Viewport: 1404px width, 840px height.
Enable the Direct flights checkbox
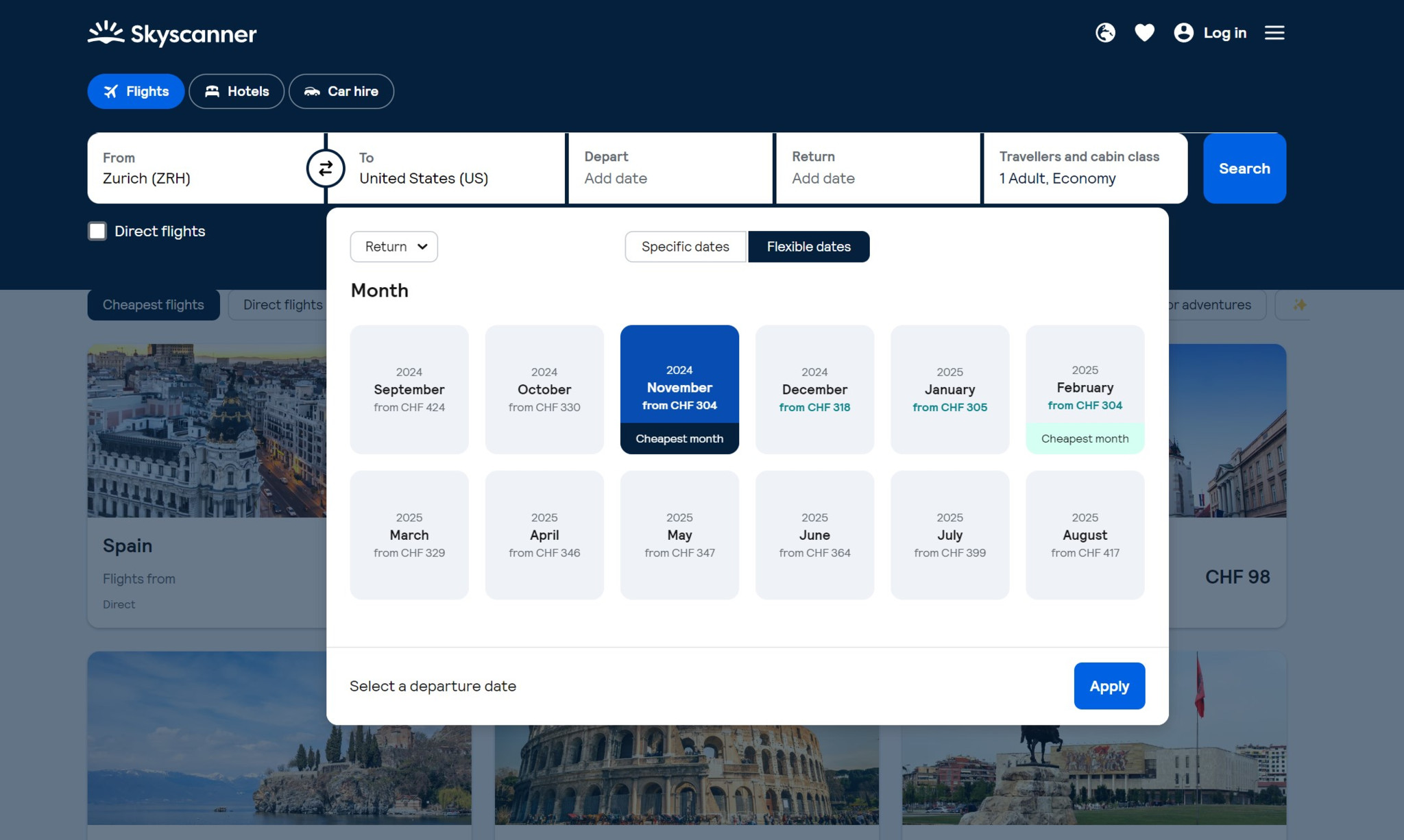(97, 231)
